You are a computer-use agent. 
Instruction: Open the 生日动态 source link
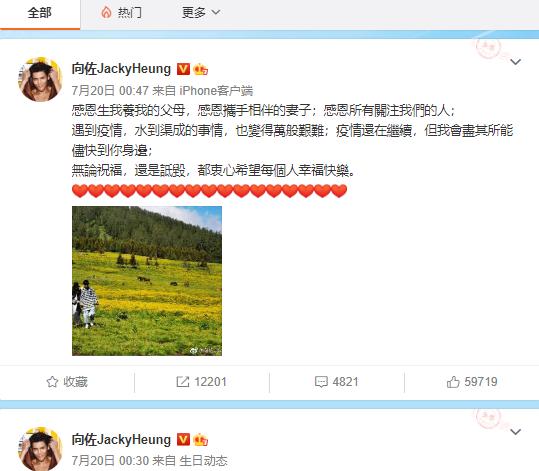(x=204, y=461)
